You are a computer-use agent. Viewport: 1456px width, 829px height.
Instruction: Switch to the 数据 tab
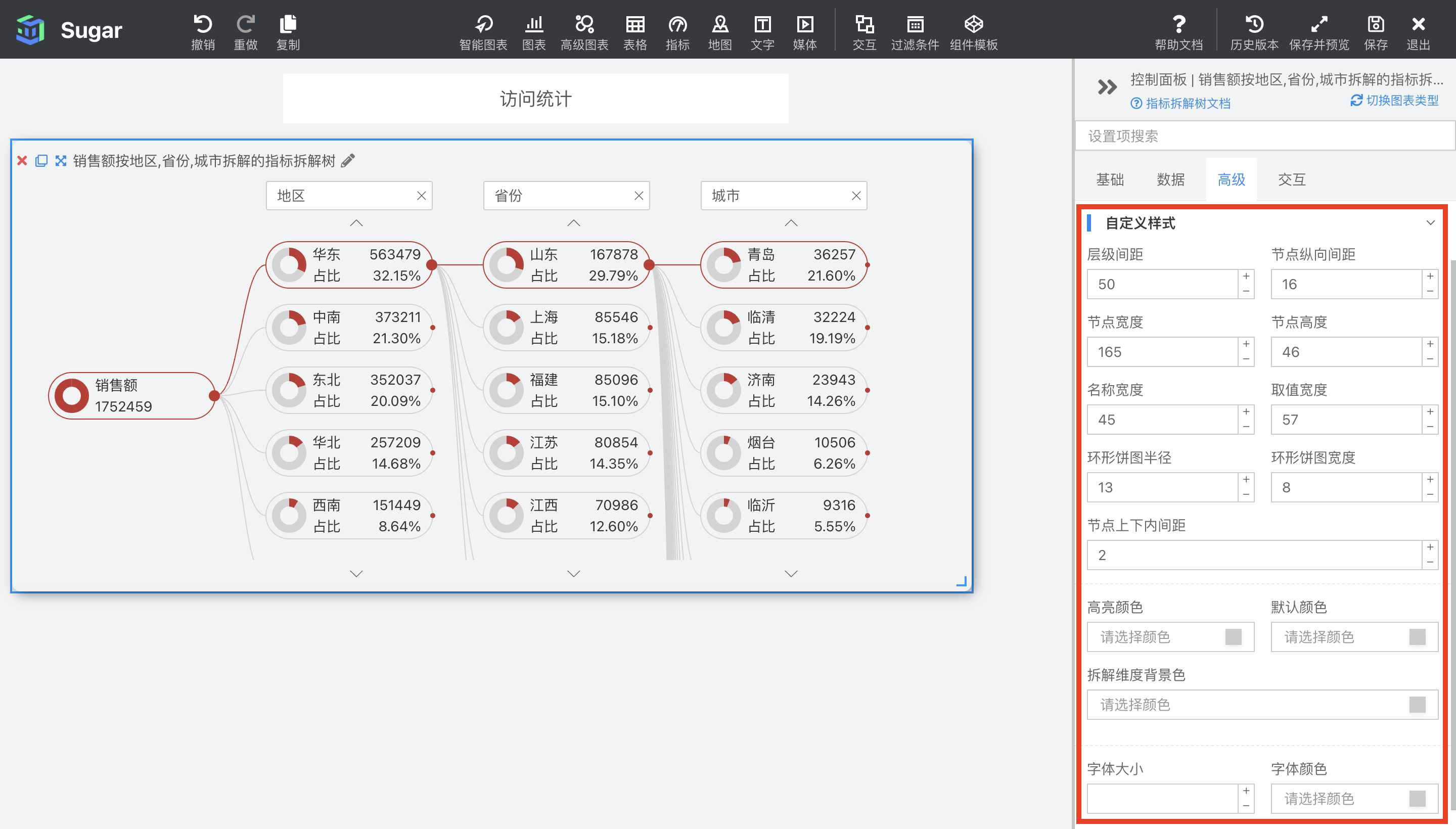click(x=1170, y=180)
